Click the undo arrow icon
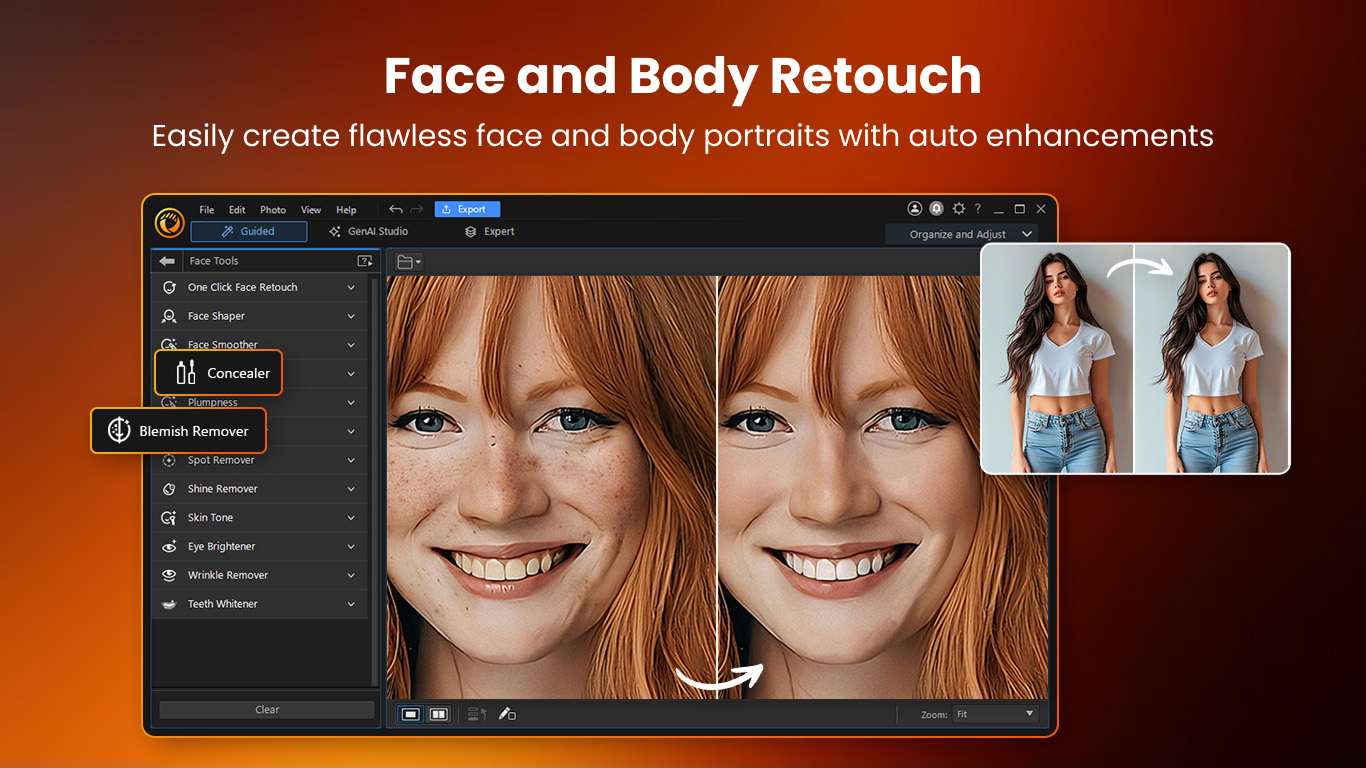The image size is (1366, 768). pyautogui.click(x=396, y=209)
